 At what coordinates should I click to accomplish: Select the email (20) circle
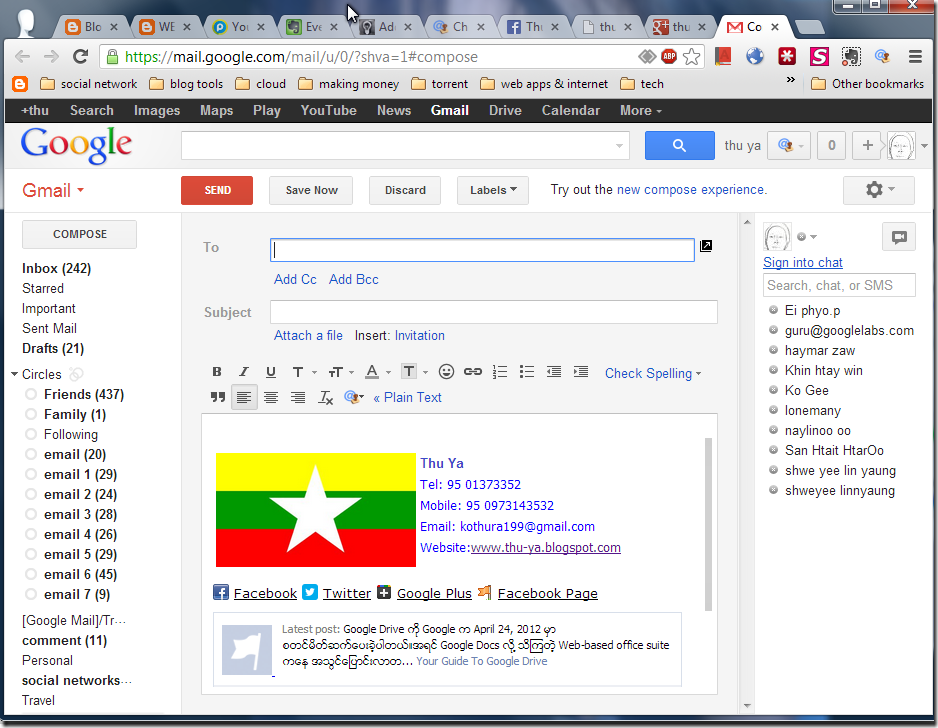(75, 455)
